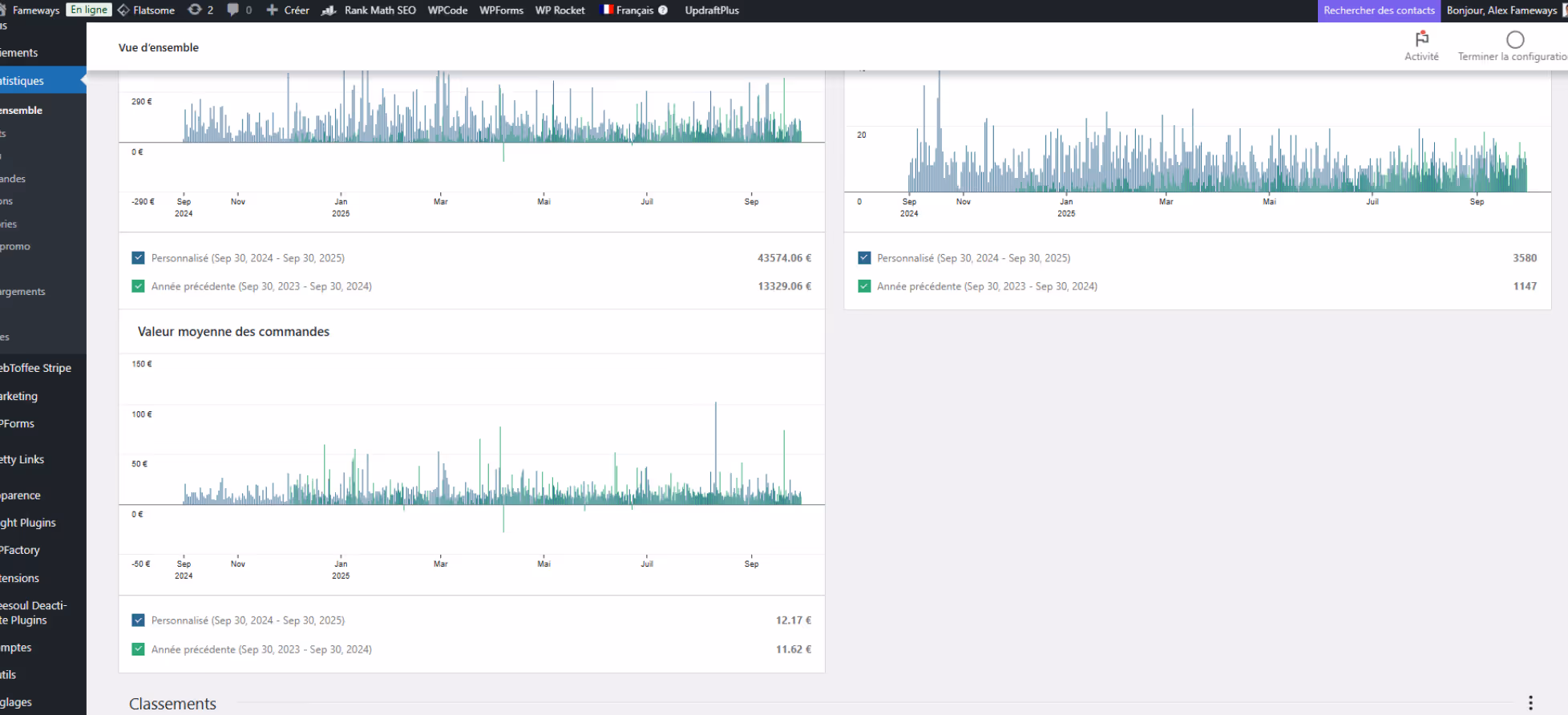The image size is (1568, 715).
Task: Open WebToffee Stripe in the sidebar
Action: point(36,368)
